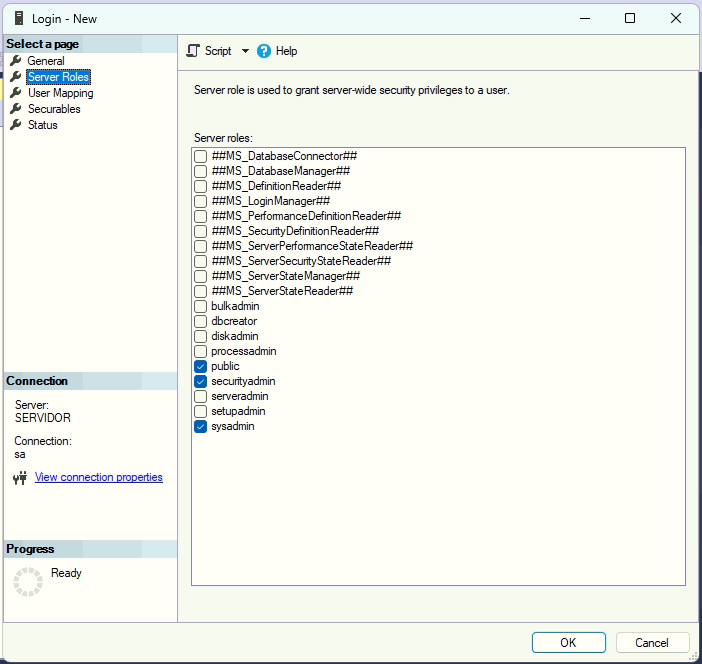Viewport: 702px width, 664px height.
Task: Click the server icon in title bar
Action: pos(19,18)
